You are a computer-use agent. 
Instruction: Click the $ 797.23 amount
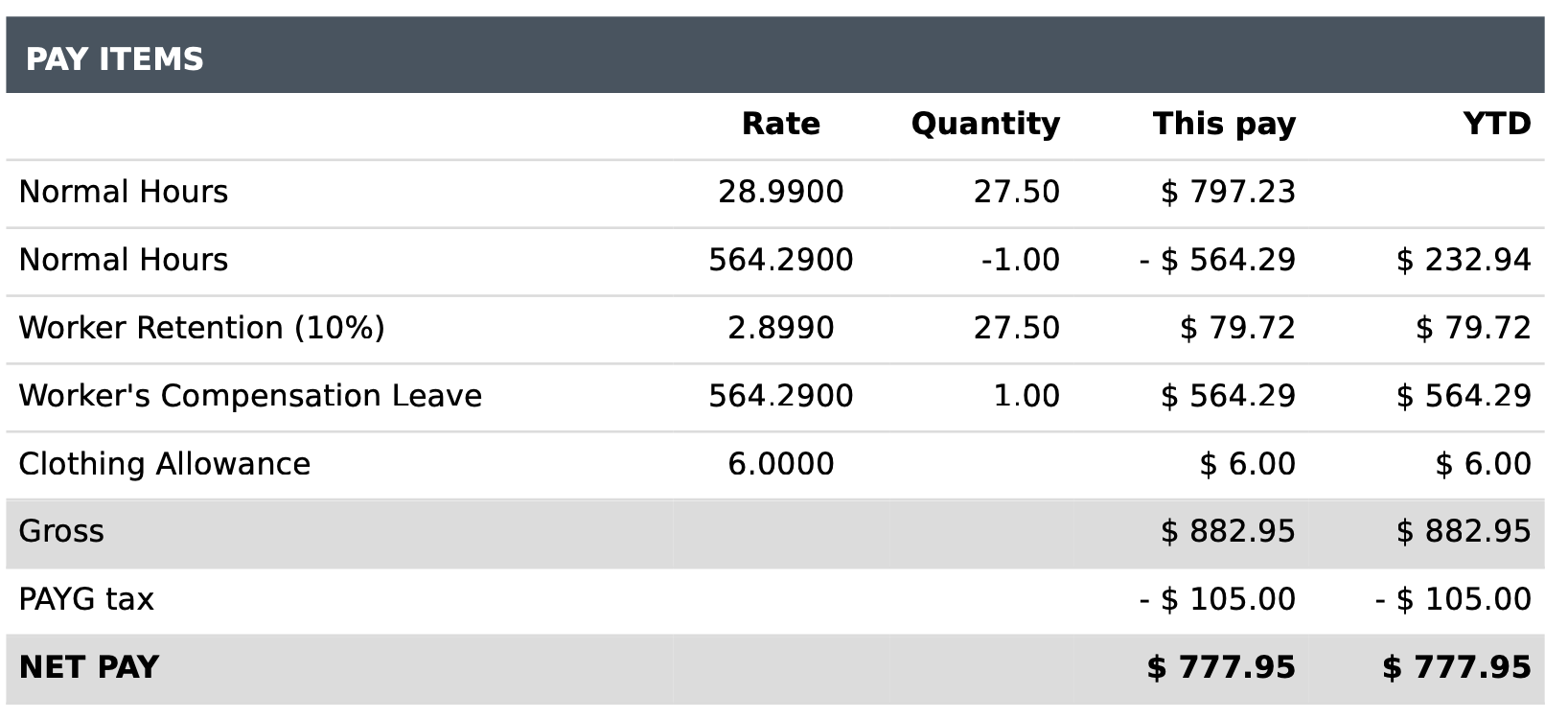pos(1228,192)
